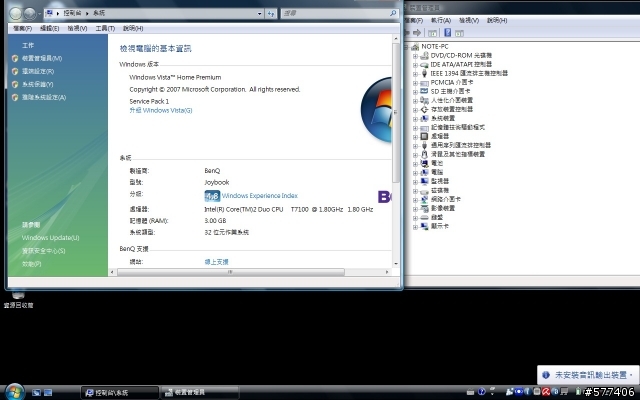Open the Recycle Bin on the desktop

[18, 299]
